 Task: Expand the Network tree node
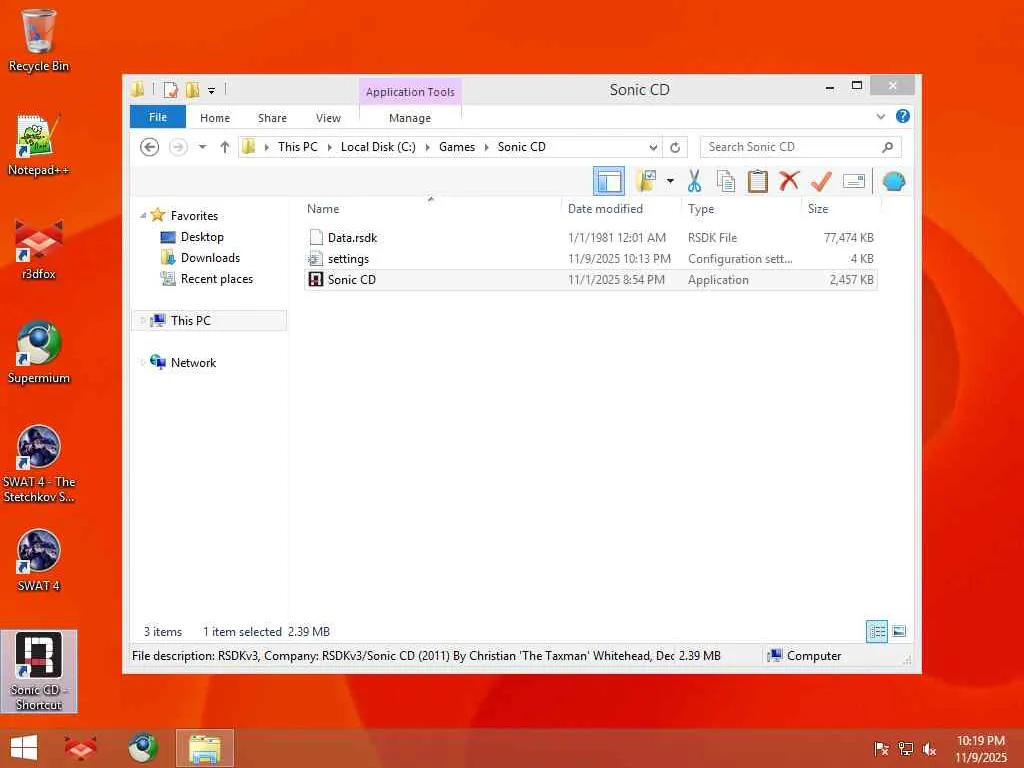coord(143,362)
